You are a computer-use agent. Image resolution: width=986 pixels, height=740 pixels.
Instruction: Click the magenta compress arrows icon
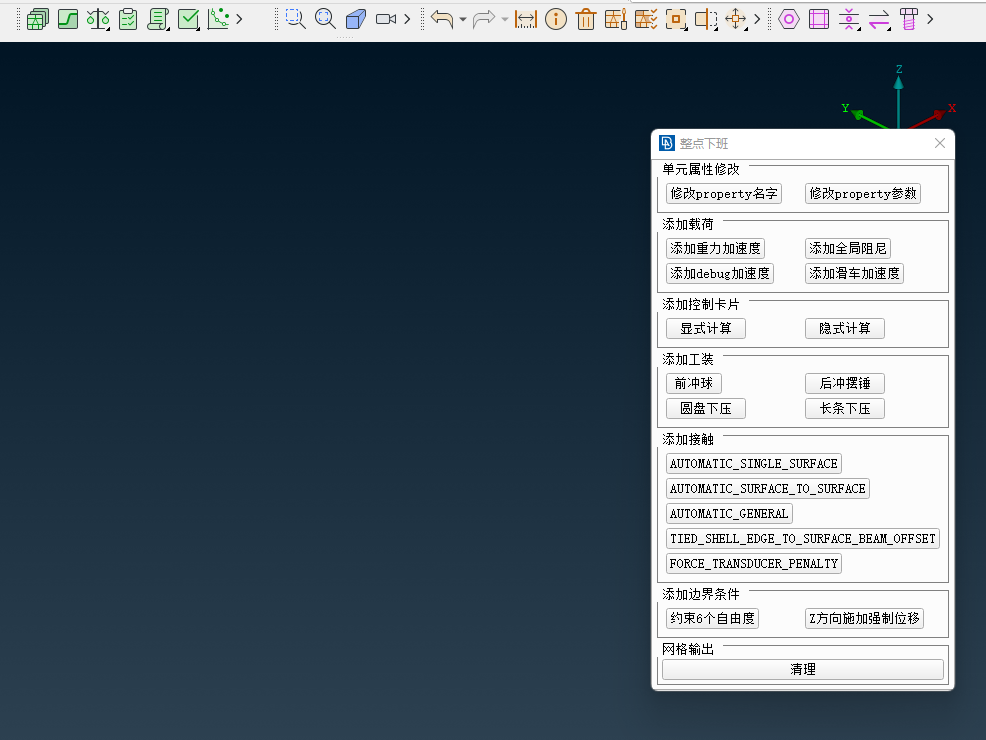point(849,19)
